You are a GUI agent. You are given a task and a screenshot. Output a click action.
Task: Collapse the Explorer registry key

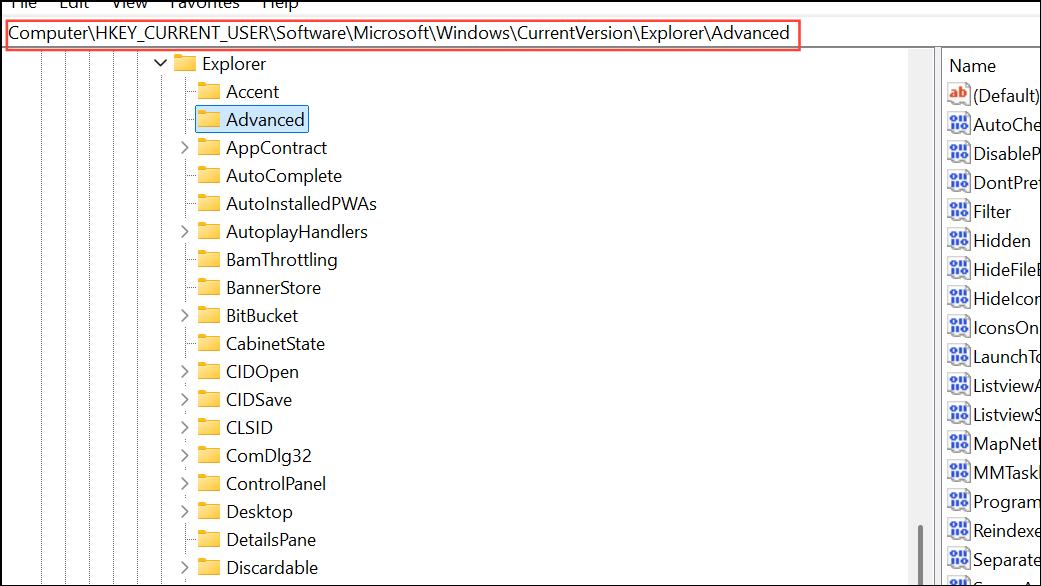click(x=160, y=63)
